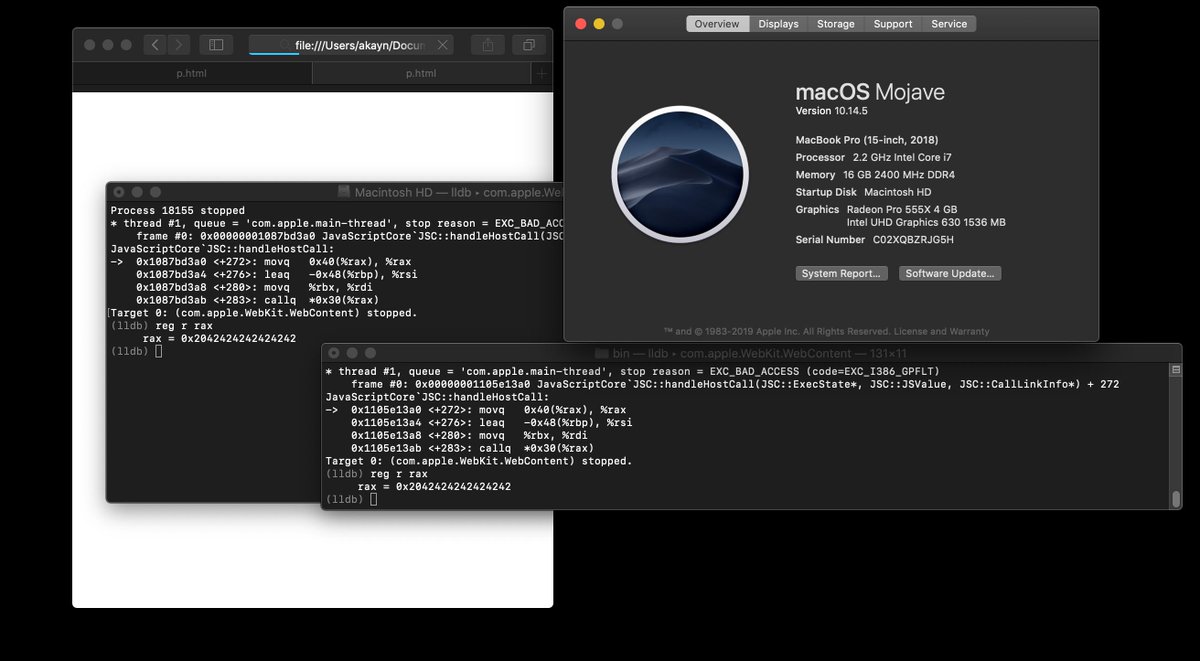Close the Safari window
Screen dimensions: 1200x661
click(89, 45)
